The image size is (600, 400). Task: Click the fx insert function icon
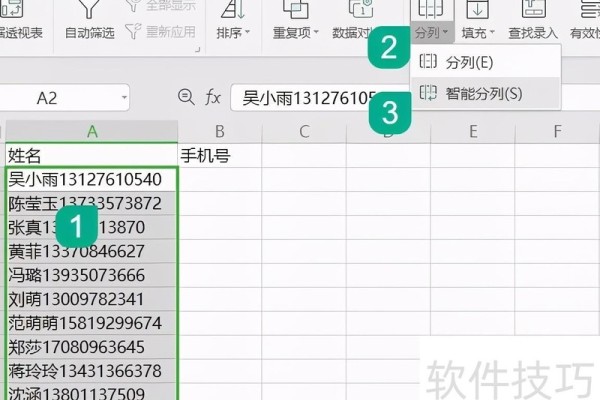pyautogui.click(x=213, y=97)
